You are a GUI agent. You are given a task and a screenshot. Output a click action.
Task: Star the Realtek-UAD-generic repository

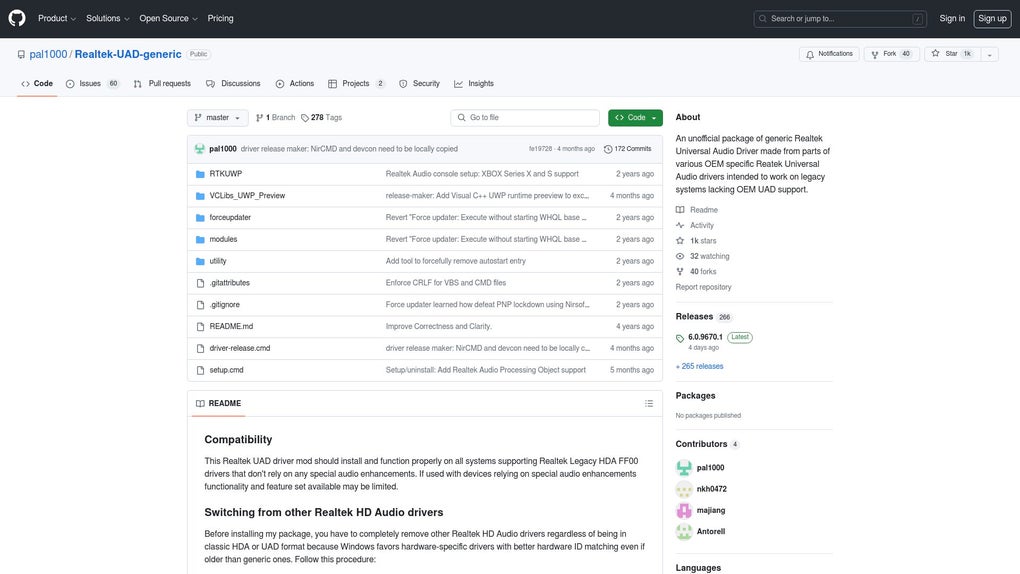tap(951, 54)
